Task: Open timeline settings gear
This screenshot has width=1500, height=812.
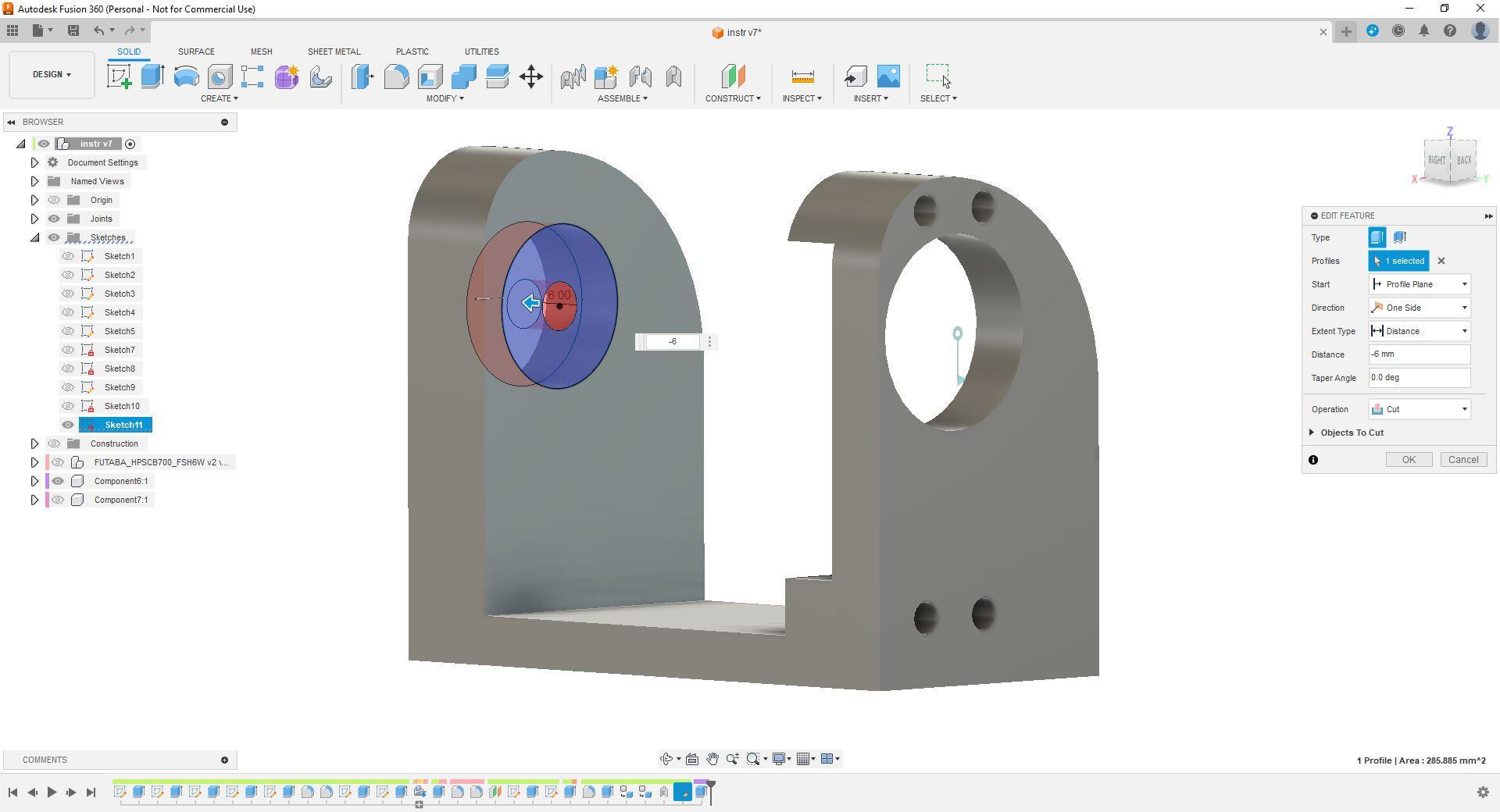Action: 1483,792
